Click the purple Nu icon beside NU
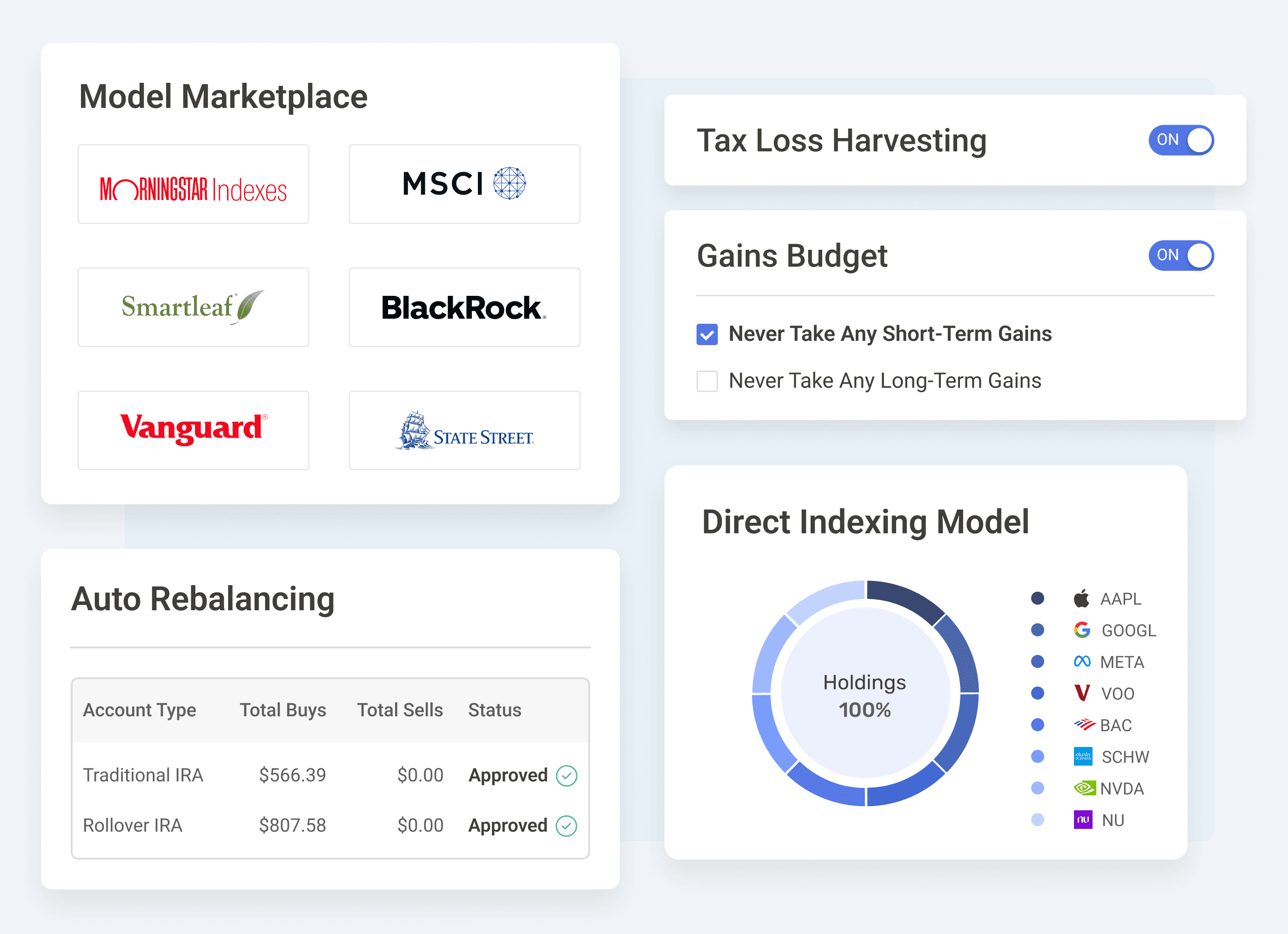1288x934 pixels. [1083, 820]
